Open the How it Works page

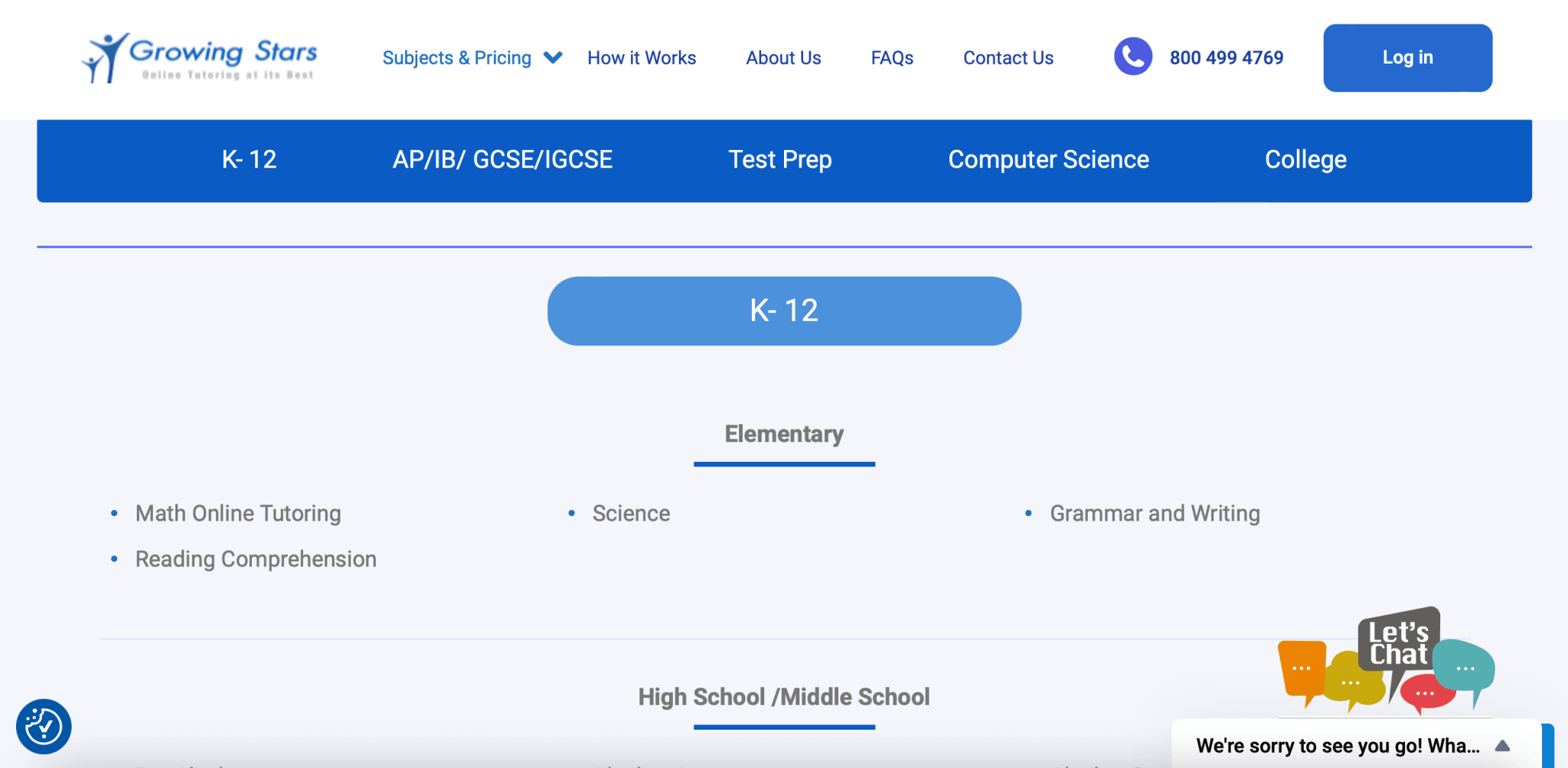pyautogui.click(x=642, y=58)
